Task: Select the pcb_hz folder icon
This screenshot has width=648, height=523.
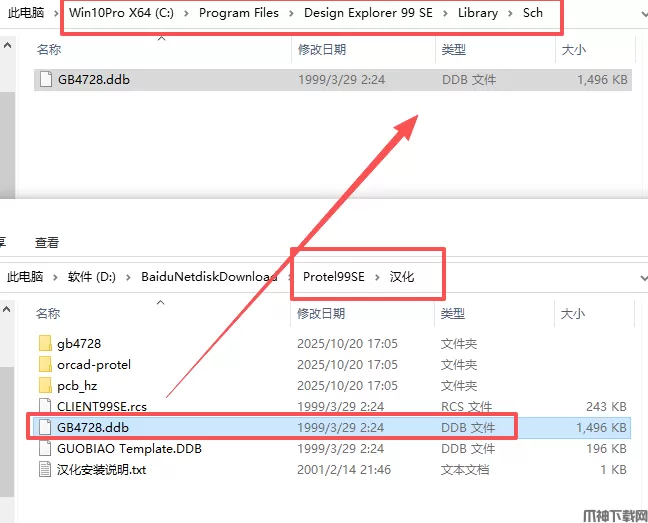Action: [45, 385]
